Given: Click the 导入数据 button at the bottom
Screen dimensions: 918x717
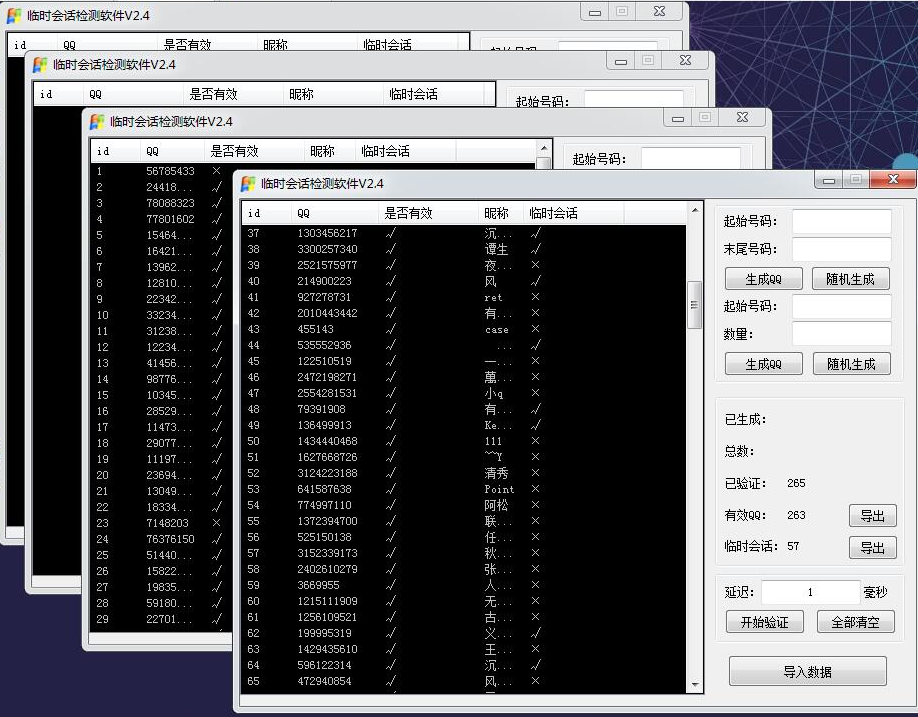Looking at the screenshot, I should point(808,671).
